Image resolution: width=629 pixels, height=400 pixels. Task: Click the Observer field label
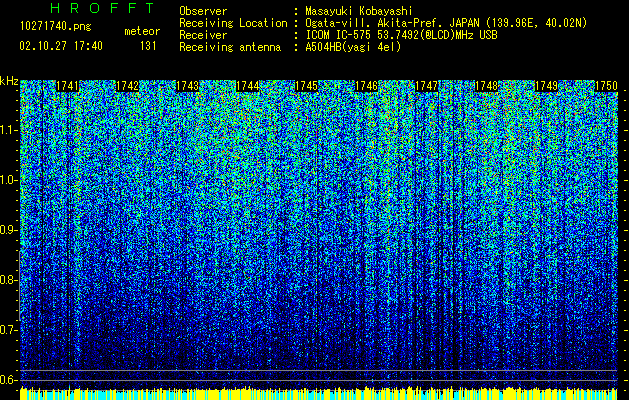click(203, 11)
